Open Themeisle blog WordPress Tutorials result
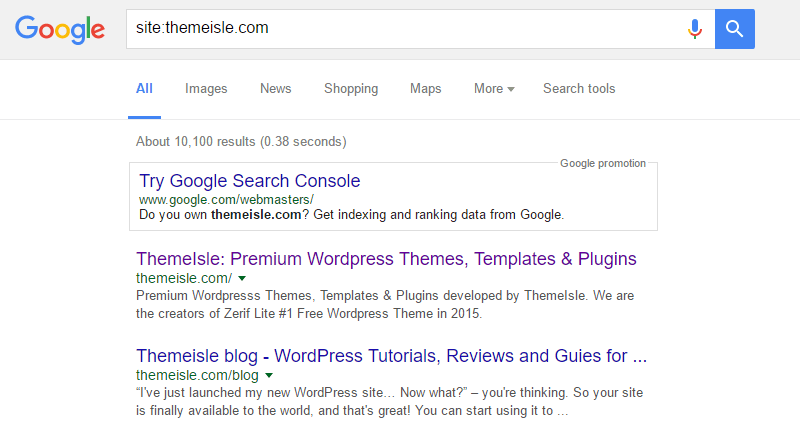The width and height of the screenshot is (800, 437). 391,356
